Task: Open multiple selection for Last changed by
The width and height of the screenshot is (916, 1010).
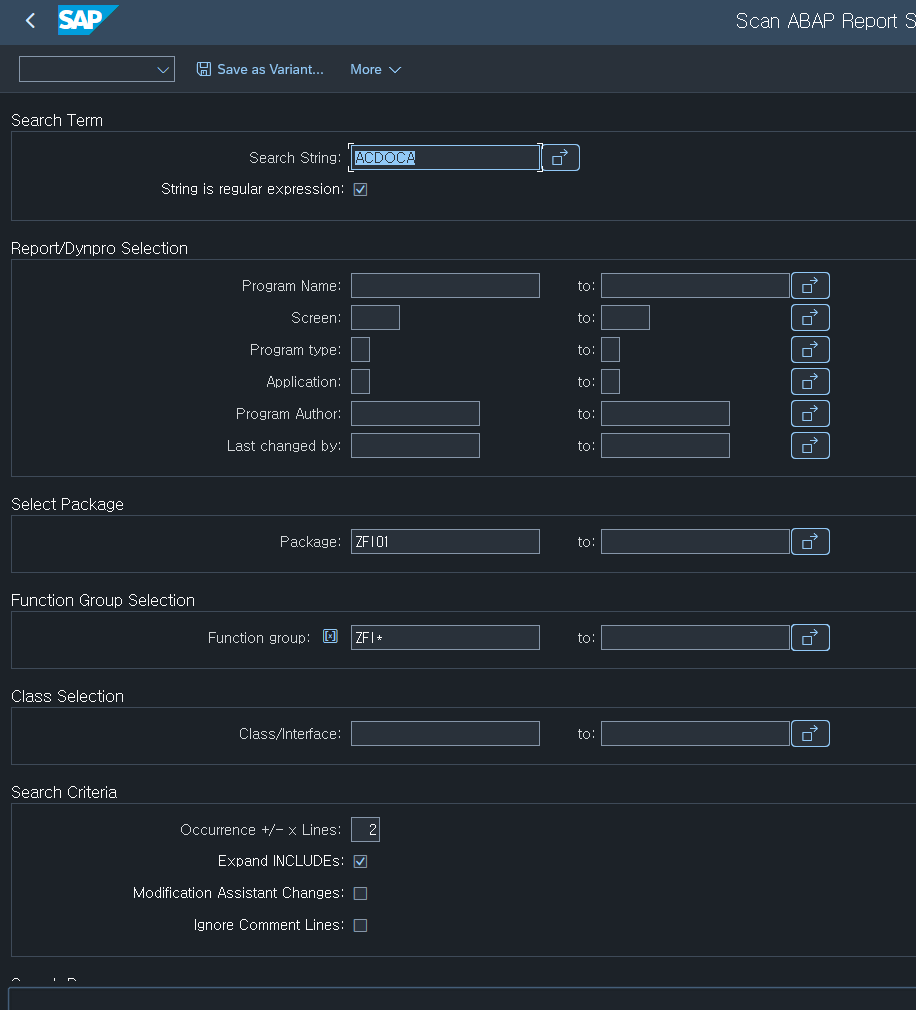Action: (810, 446)
